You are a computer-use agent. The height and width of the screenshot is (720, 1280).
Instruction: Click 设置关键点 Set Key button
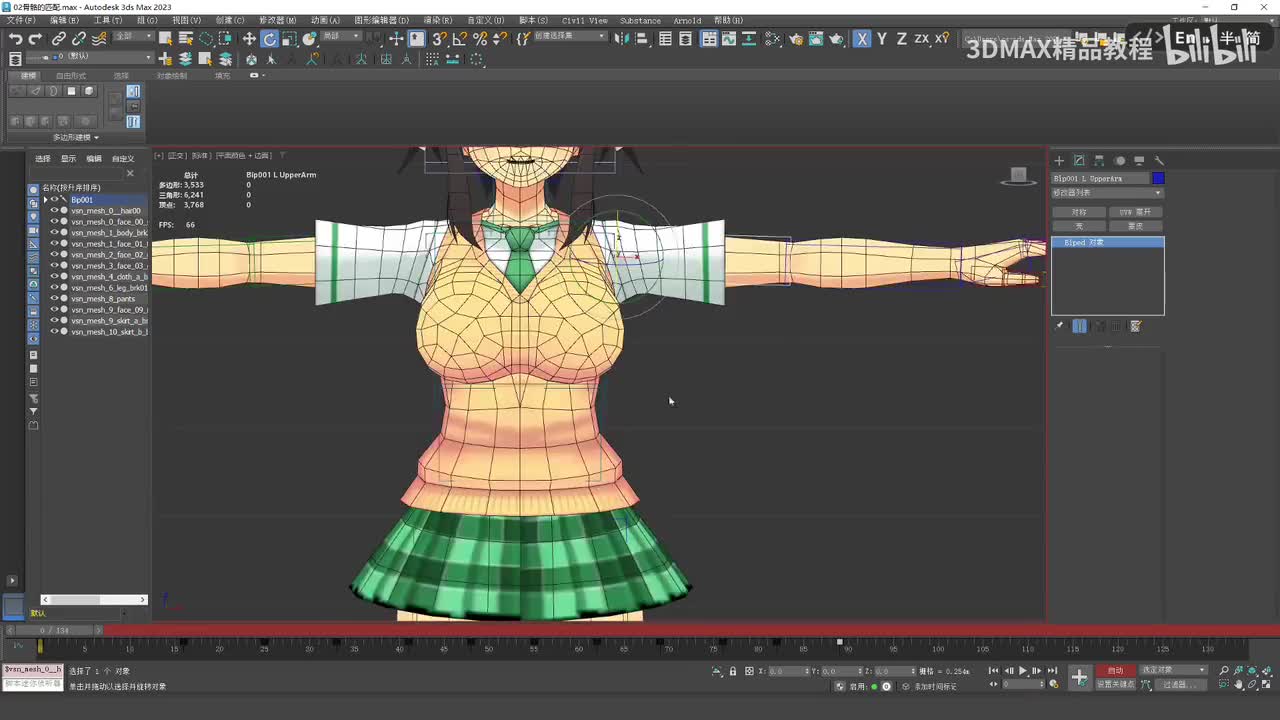coord(1115,685)
